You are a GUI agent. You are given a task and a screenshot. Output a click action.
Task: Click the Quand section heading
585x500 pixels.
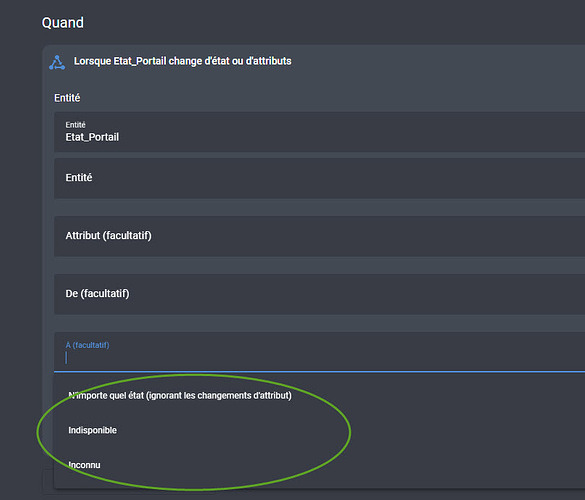(63, 23)
